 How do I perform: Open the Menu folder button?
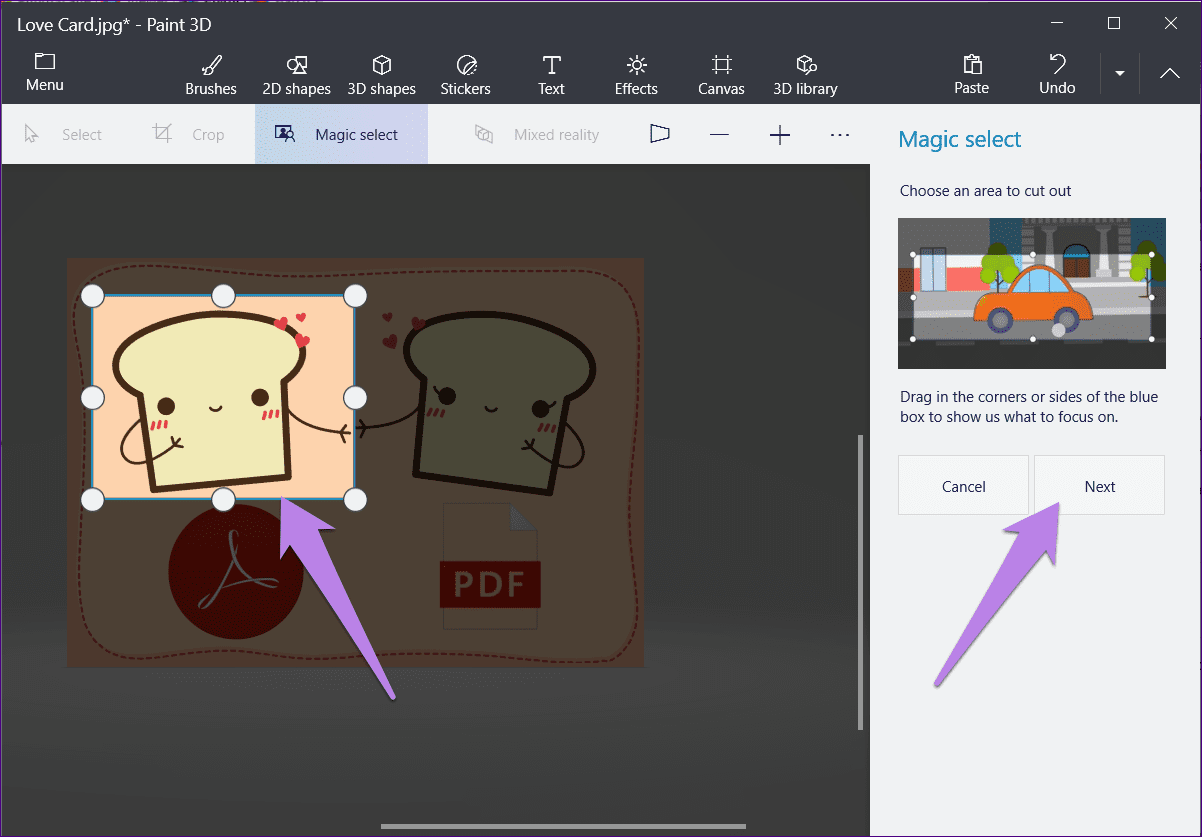45,73
